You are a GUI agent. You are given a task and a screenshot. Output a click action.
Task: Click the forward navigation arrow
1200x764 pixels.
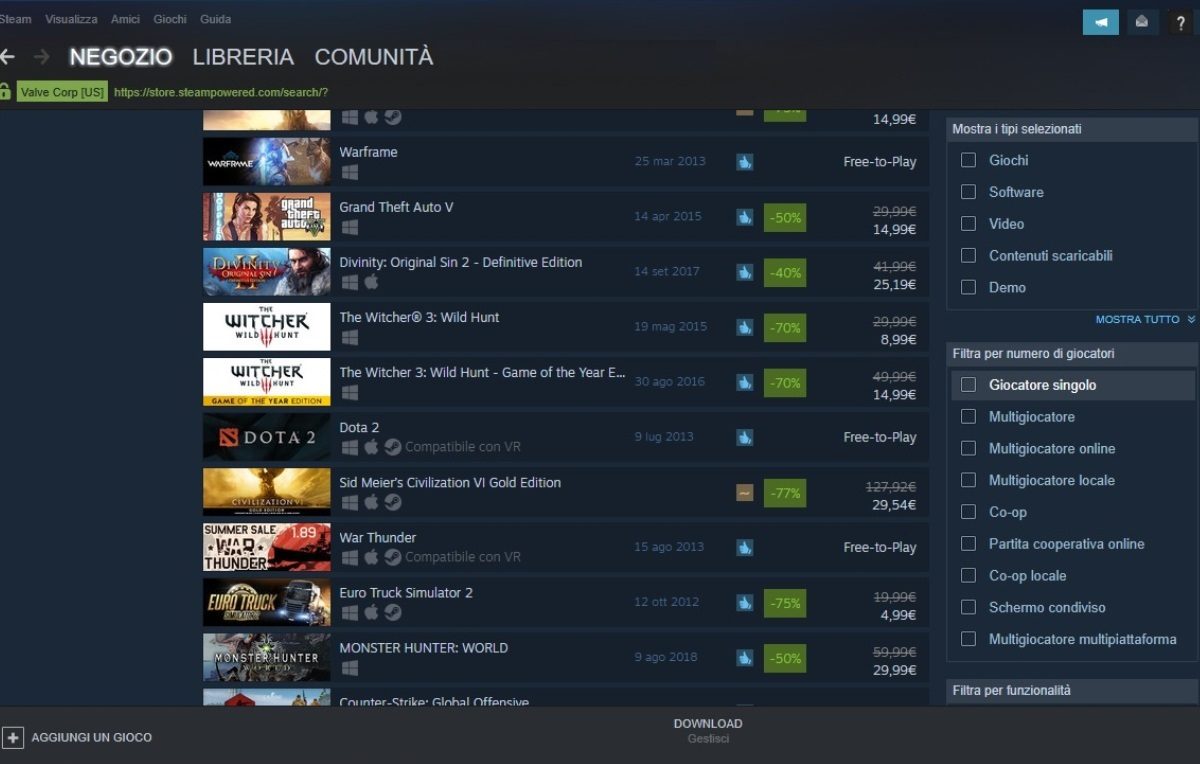41,57
